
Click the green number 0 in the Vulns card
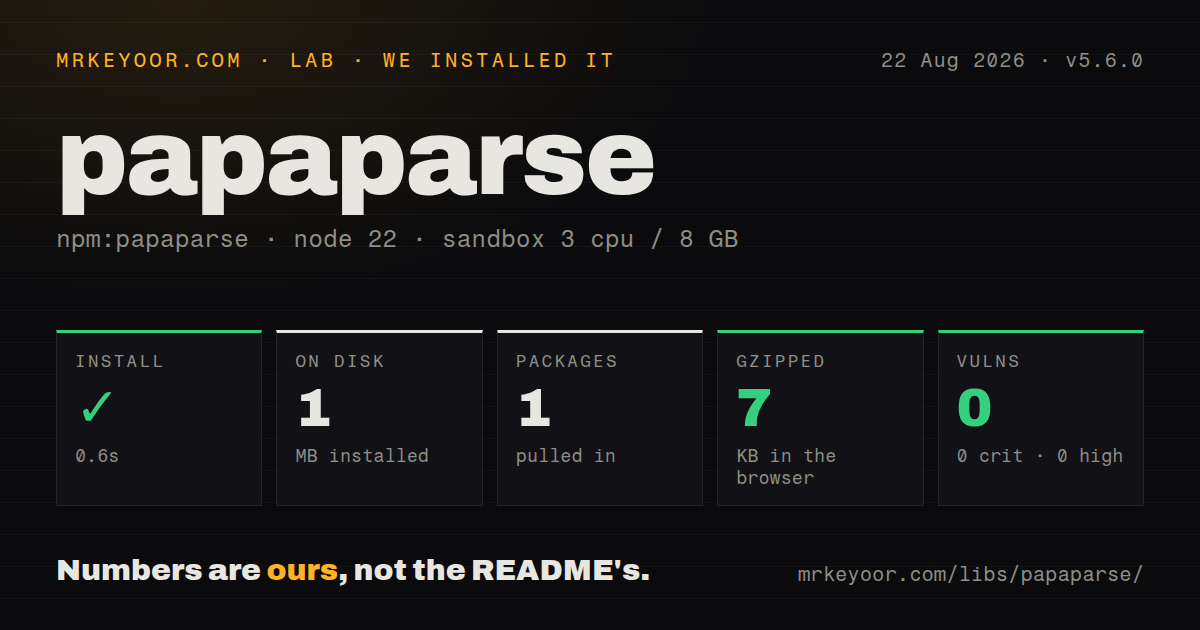coord(975,408)
